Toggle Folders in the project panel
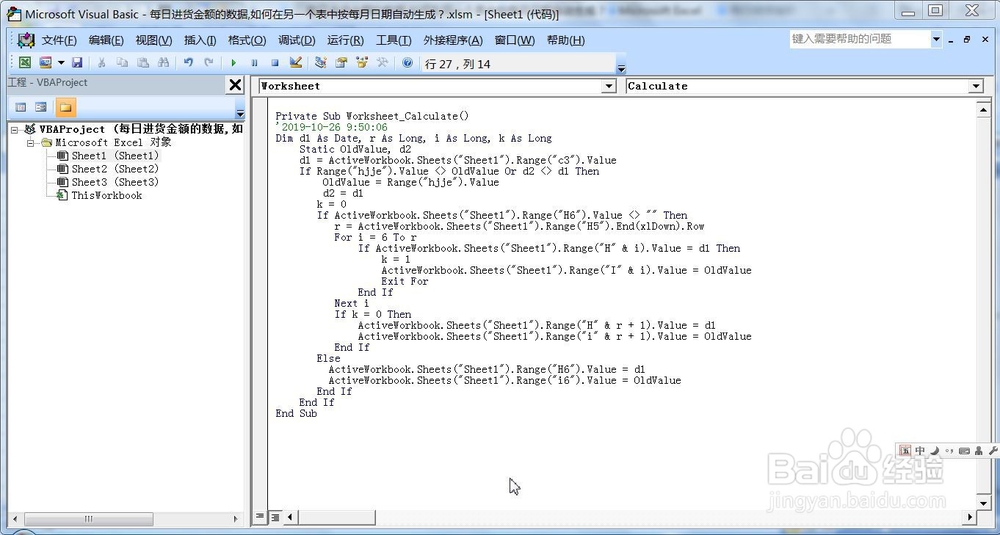This screenshot has height=535, width=1000. tap(64, 107)
